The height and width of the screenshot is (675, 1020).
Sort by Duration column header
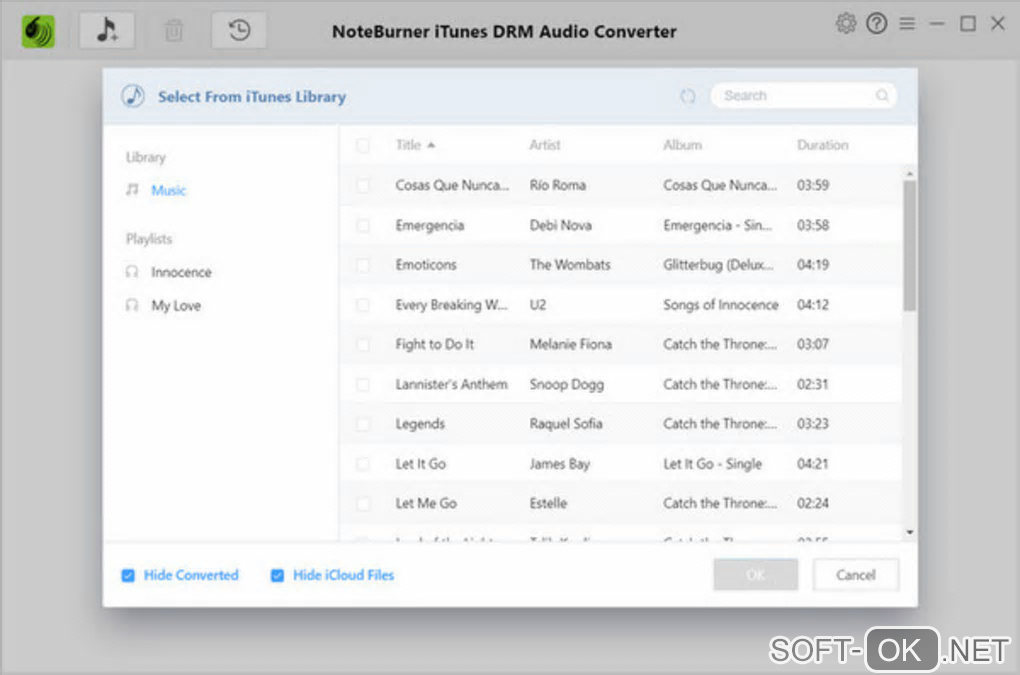(x=822, y=145)
